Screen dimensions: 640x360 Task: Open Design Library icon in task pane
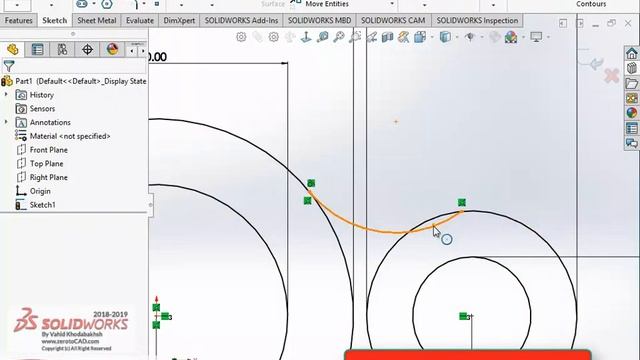click(632, 68)
